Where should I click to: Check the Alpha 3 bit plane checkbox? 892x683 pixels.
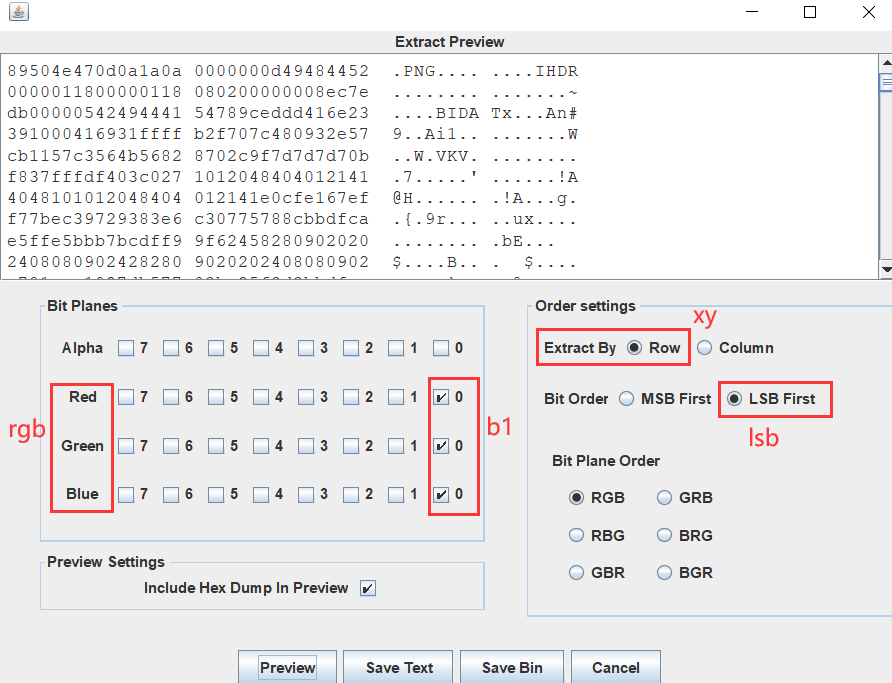[x=305, y=348]
